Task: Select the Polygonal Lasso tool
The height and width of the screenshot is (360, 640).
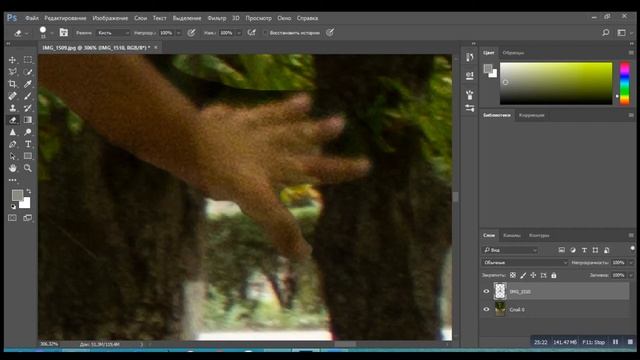Action: 13,72
